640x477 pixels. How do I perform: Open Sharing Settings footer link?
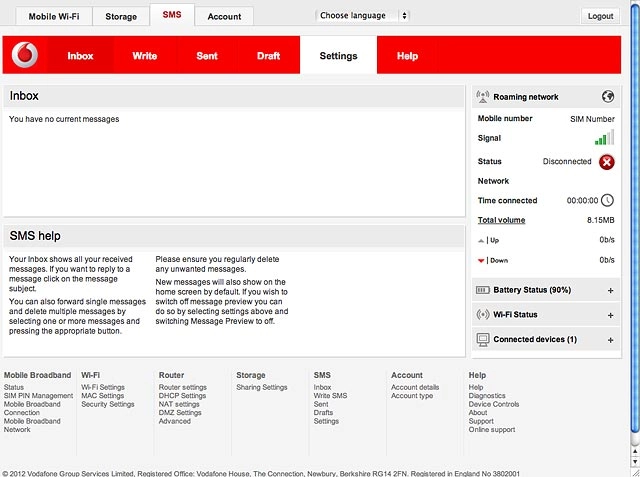coord(262,387)
